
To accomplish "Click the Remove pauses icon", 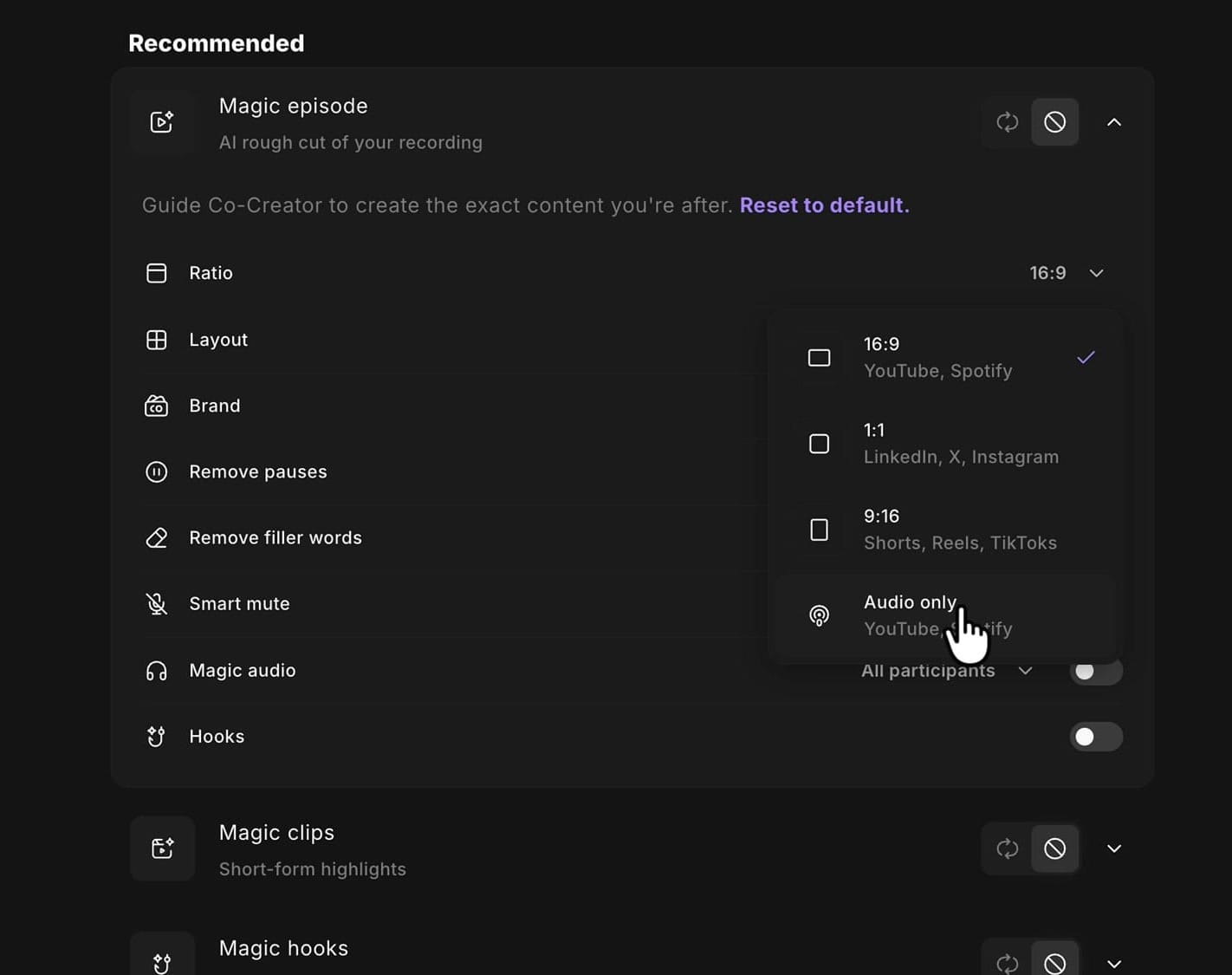I will pos(157,472).
